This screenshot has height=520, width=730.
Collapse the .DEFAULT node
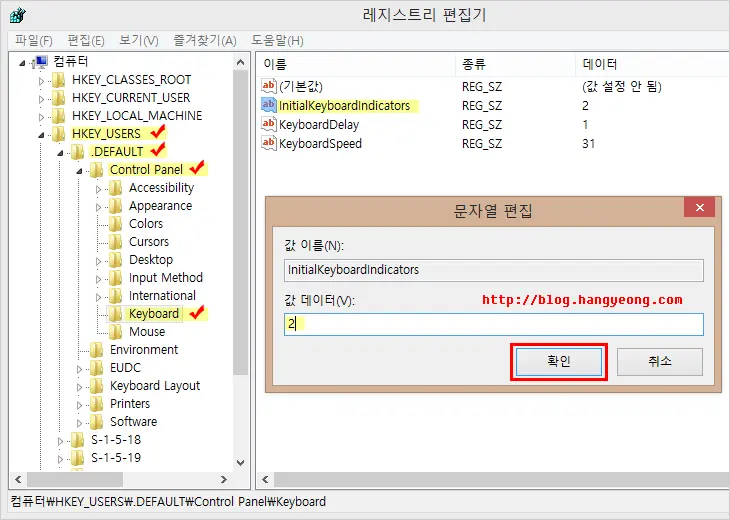coord(60,153)
